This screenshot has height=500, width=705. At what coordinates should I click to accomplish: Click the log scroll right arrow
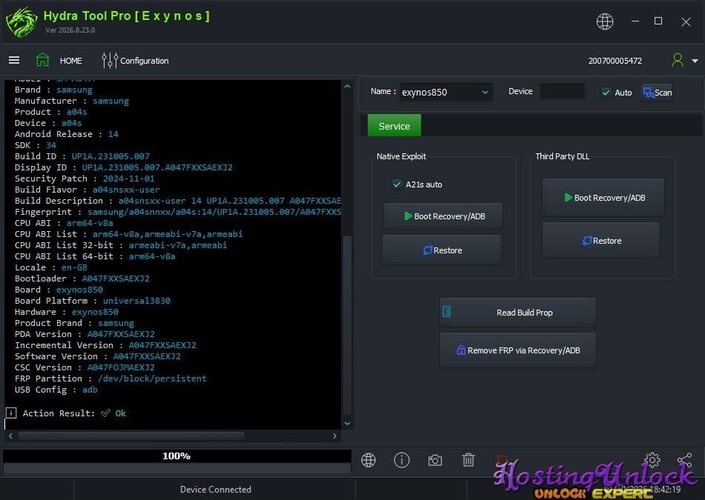pos(335,435)
